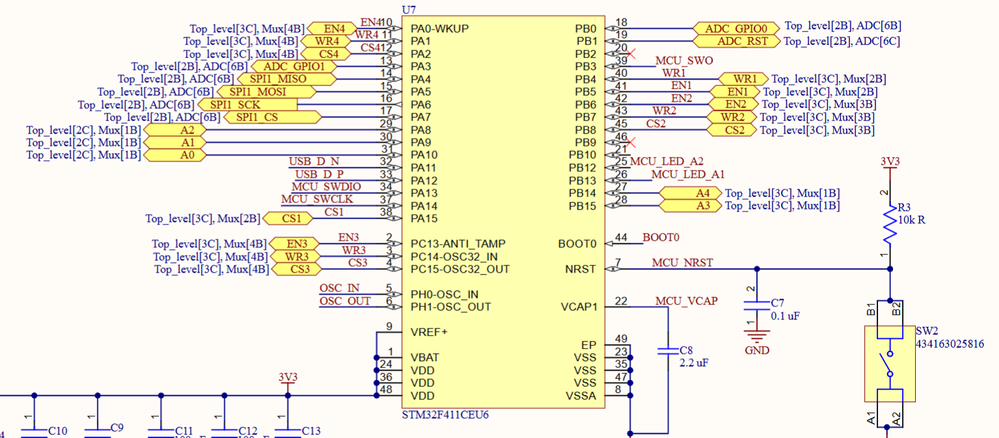
Task: Select the yellow WR1 port symbol
Action: pyautogui.click(x=743, y=79)
